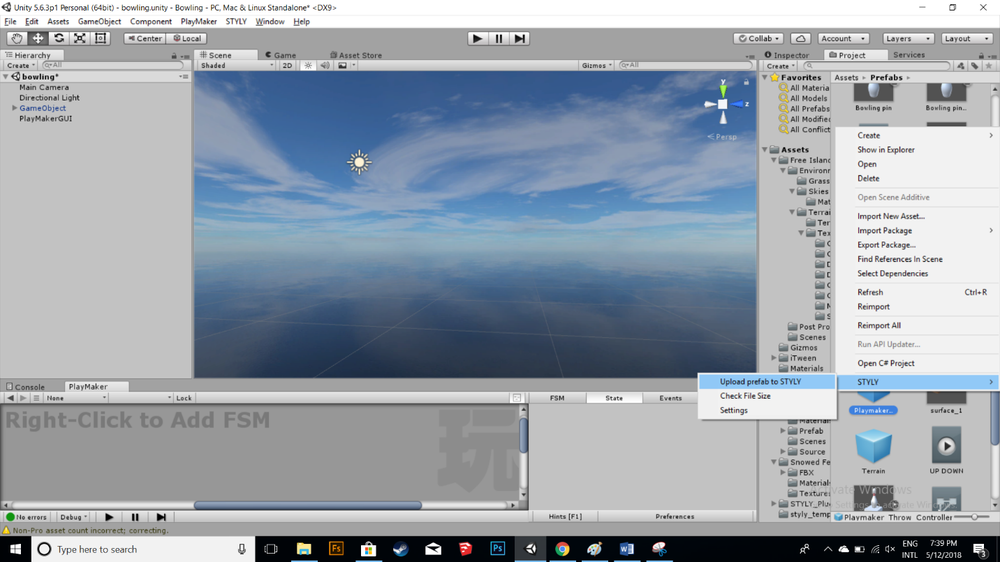Select Directional Light in Hierarchy
Viewport: 1000px width, 562px height.
pos(49,98)
